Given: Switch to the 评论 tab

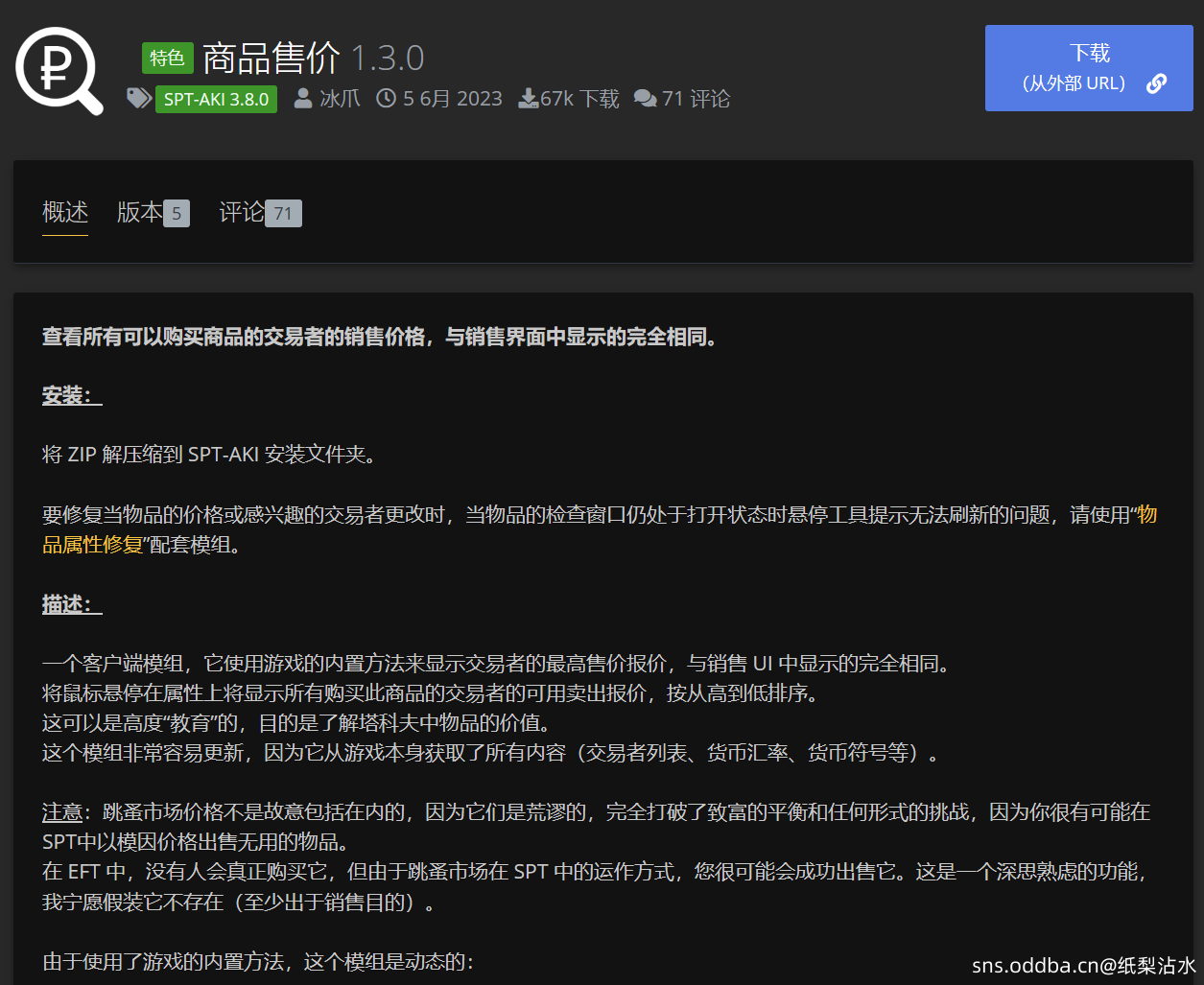Looking at the screenshot, I should (260, 212).
